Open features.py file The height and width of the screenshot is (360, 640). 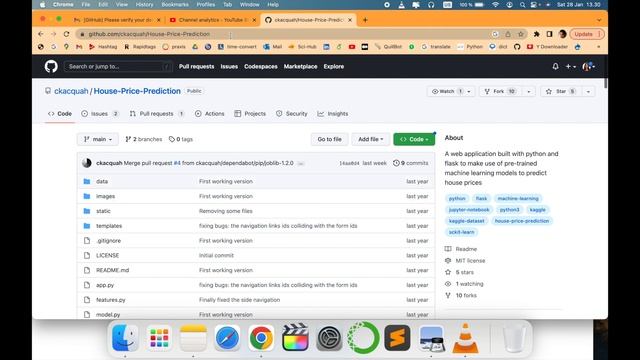point(111,300)
